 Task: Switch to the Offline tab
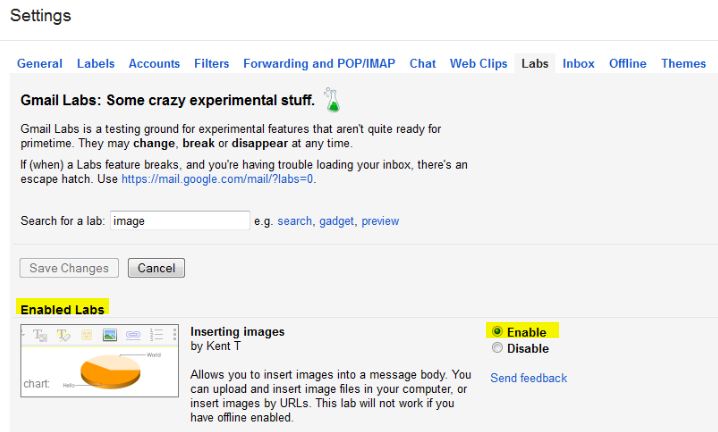[628, 64]
